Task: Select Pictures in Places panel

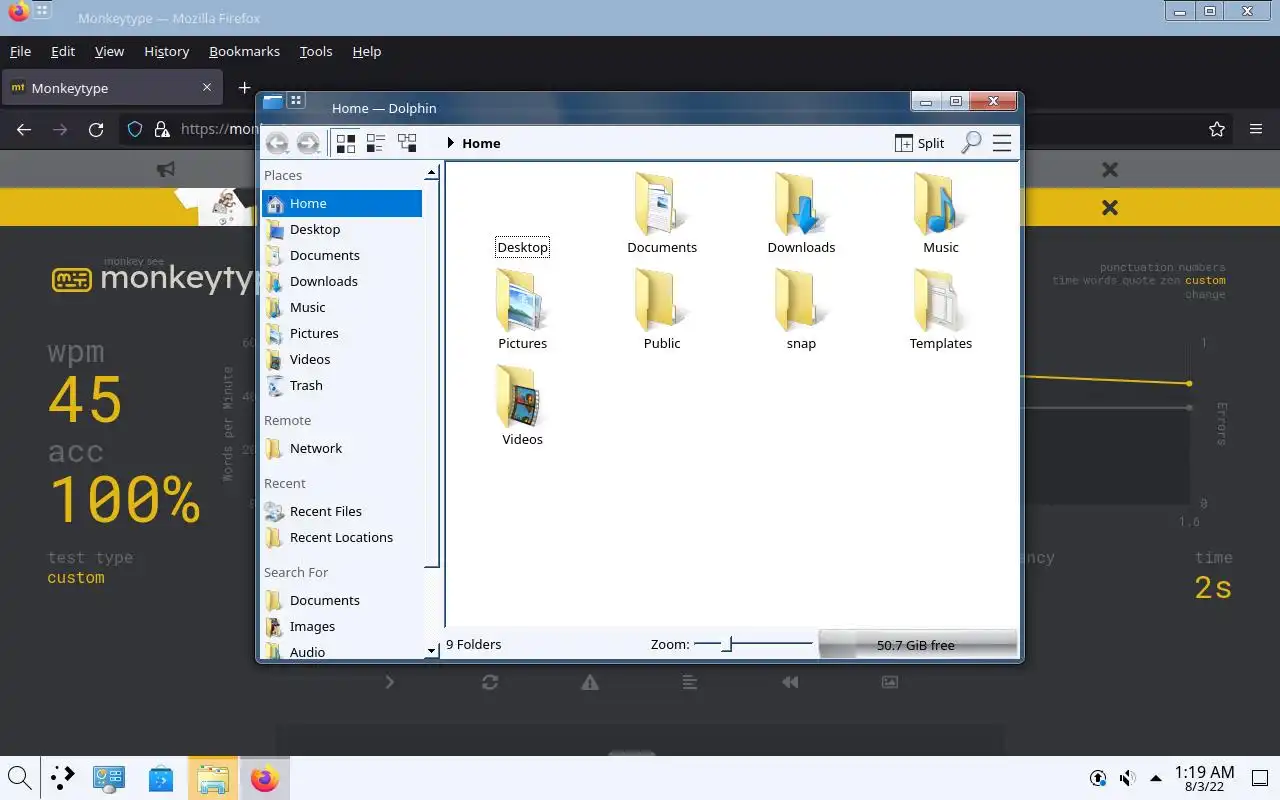Action: [342, 333]
